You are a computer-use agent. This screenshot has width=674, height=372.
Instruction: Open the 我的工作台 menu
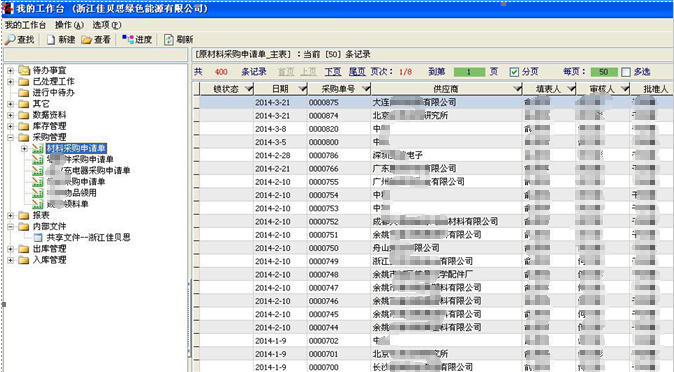(x=25, y=25)
